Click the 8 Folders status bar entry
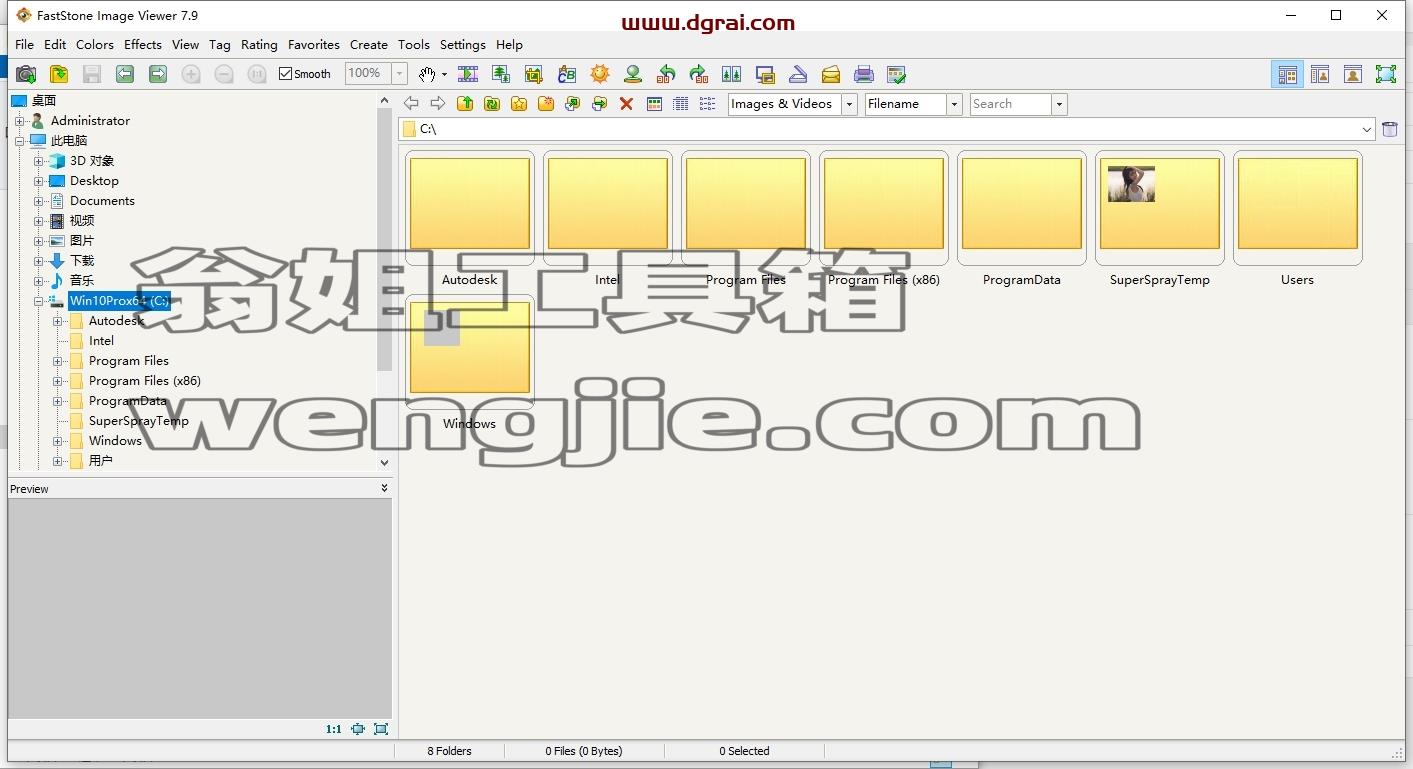The height and width of the screenshot is (769, 1413). coord(450,751)
